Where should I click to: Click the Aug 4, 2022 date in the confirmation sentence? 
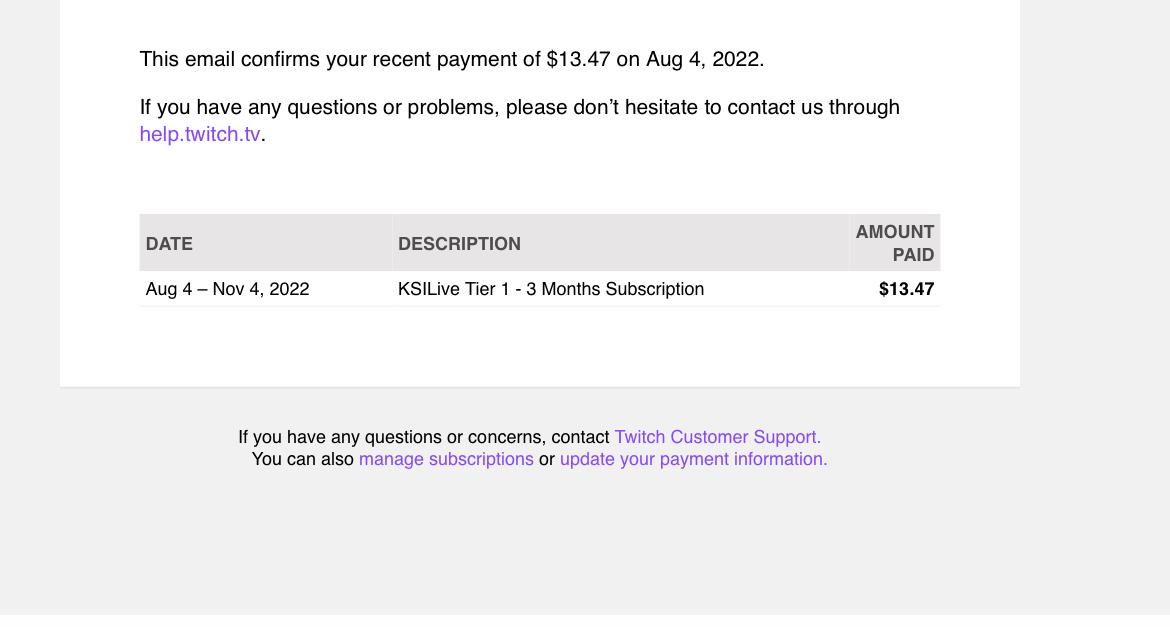[704, 59]
